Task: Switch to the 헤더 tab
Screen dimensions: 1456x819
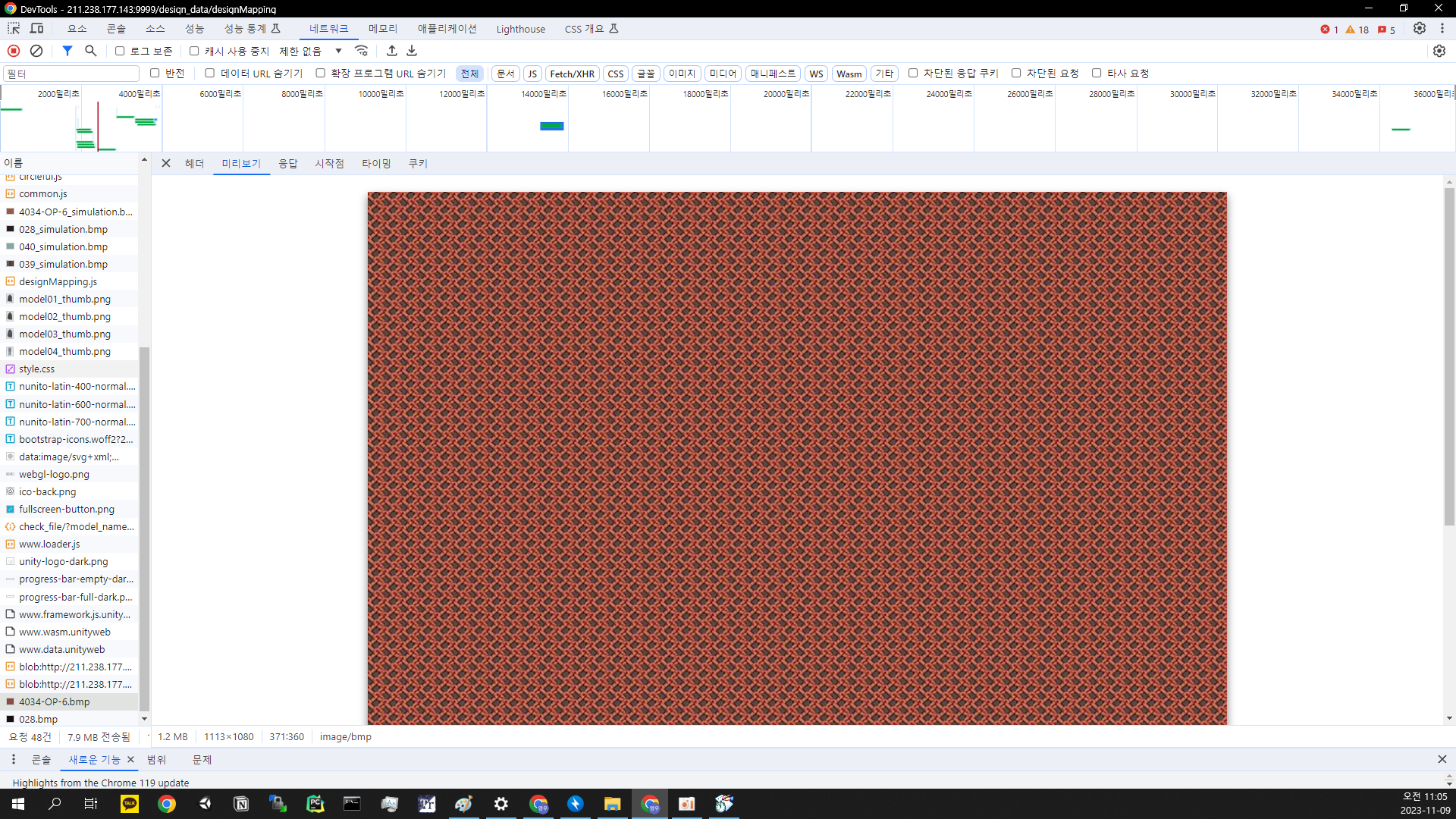Action: (194, 163)
